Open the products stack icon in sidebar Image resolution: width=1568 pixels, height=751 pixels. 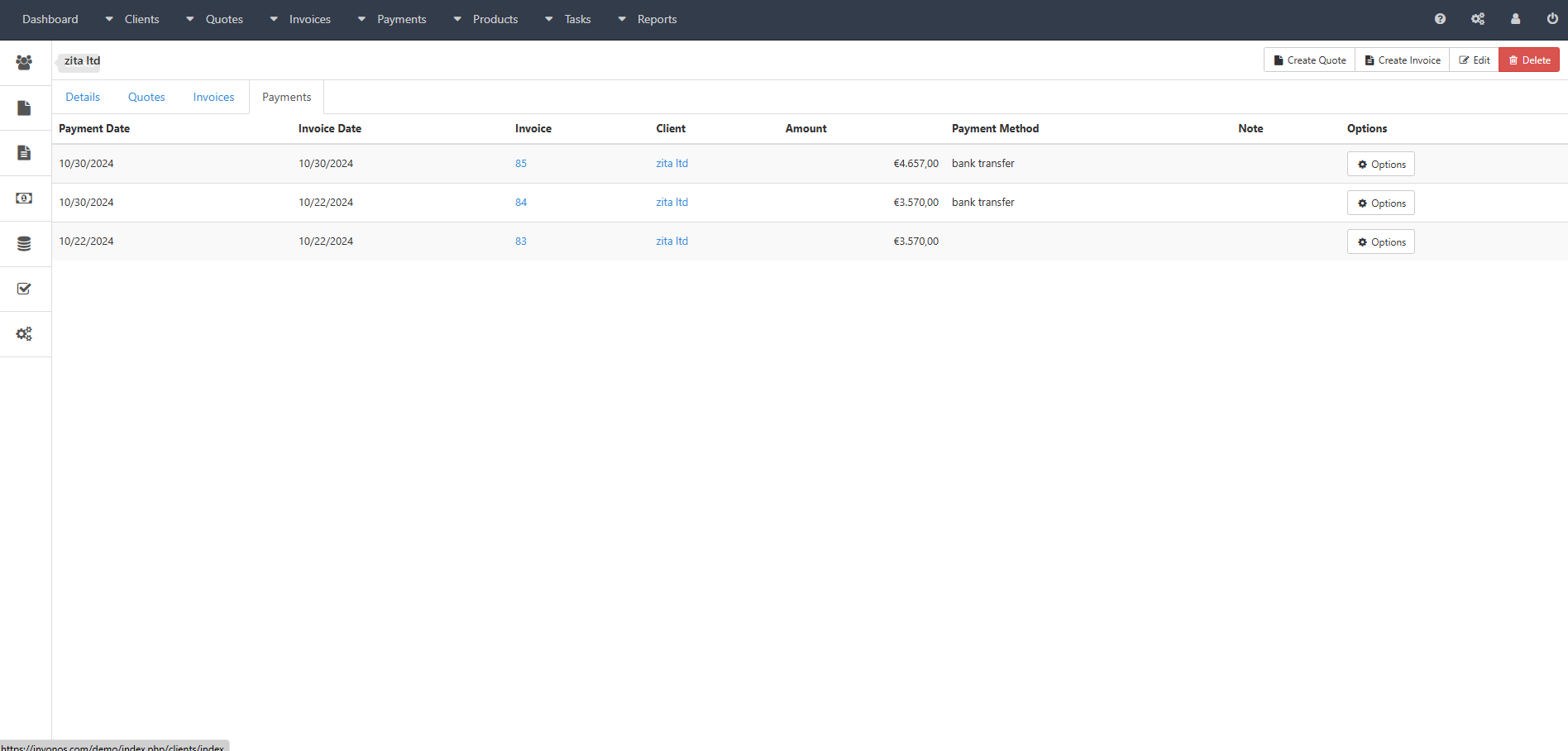[x=24, y=244]
